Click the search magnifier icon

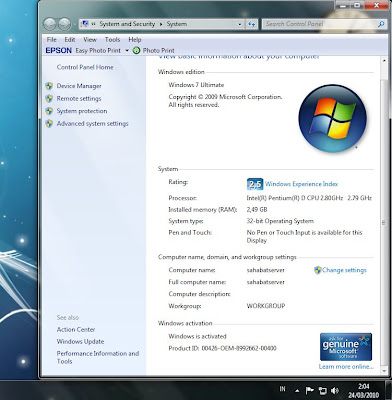tap(381, 24)
